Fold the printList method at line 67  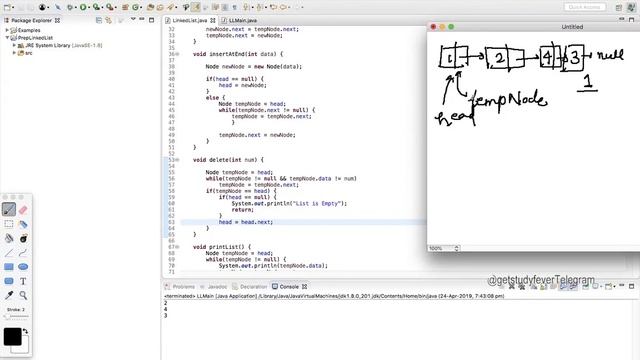[x=178, y=247]
